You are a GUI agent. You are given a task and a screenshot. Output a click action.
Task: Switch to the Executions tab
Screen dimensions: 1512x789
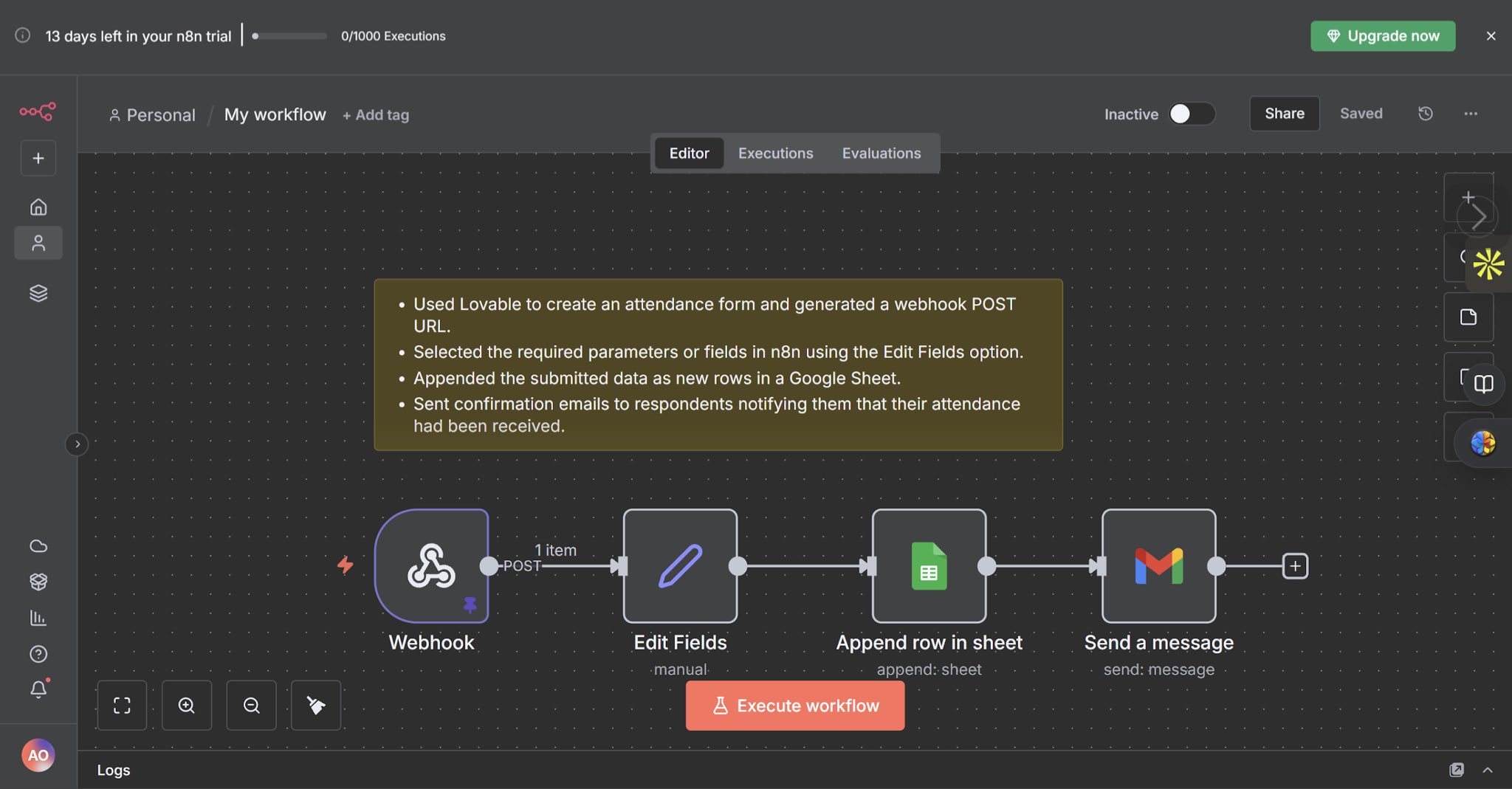tap(775, 154)
